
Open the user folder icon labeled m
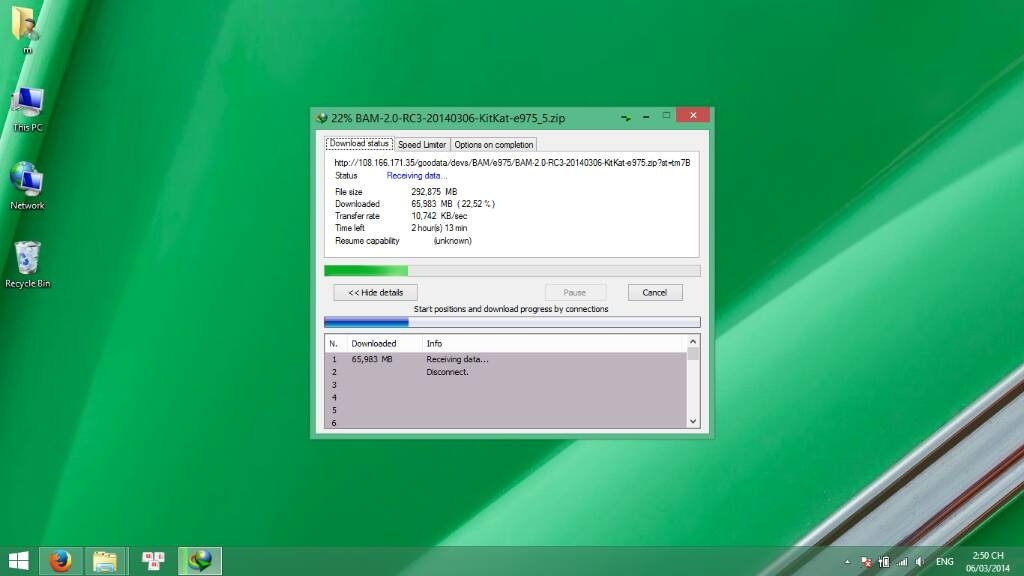[x=25, y=29]
